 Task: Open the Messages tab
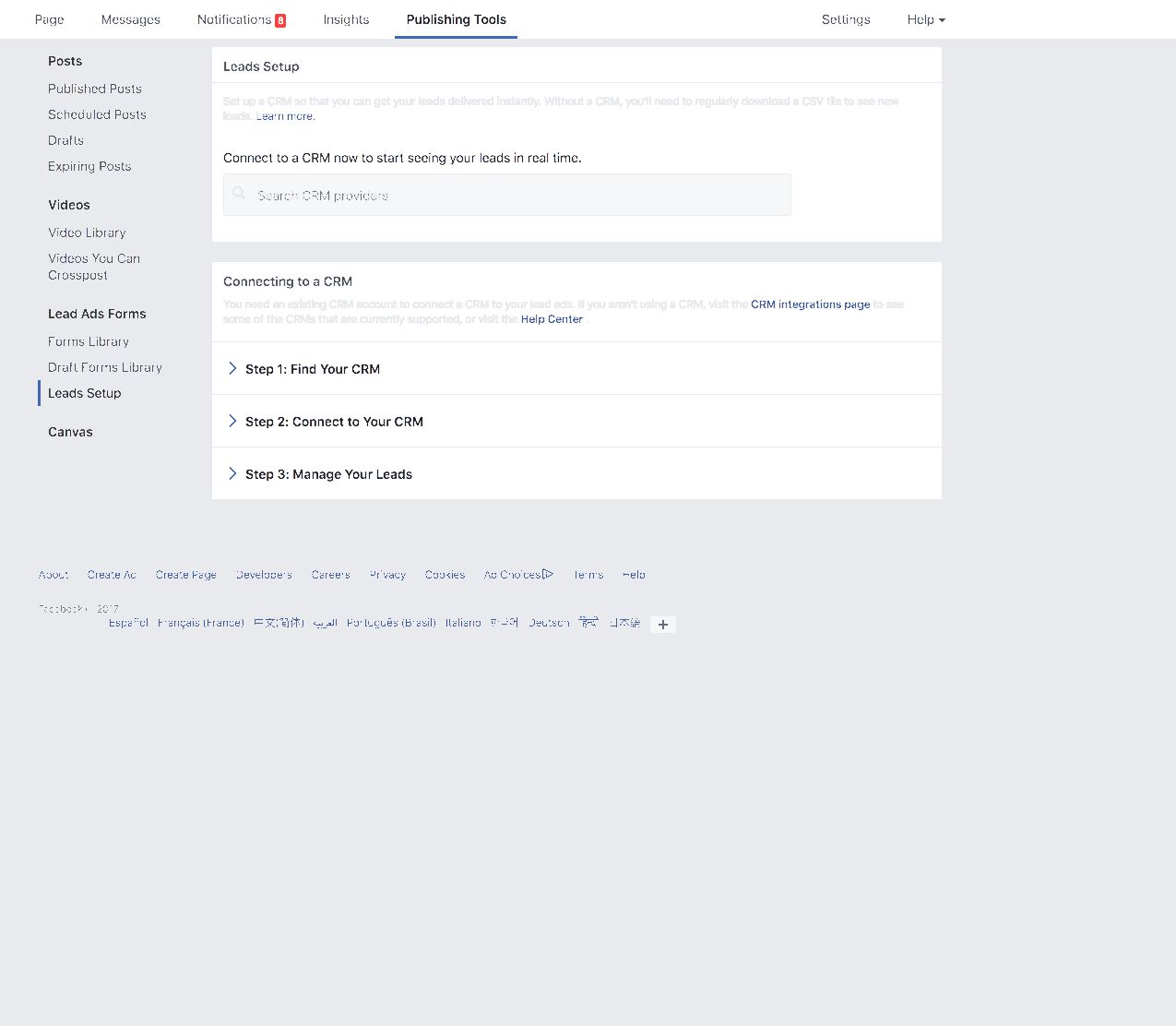[130, 19]
